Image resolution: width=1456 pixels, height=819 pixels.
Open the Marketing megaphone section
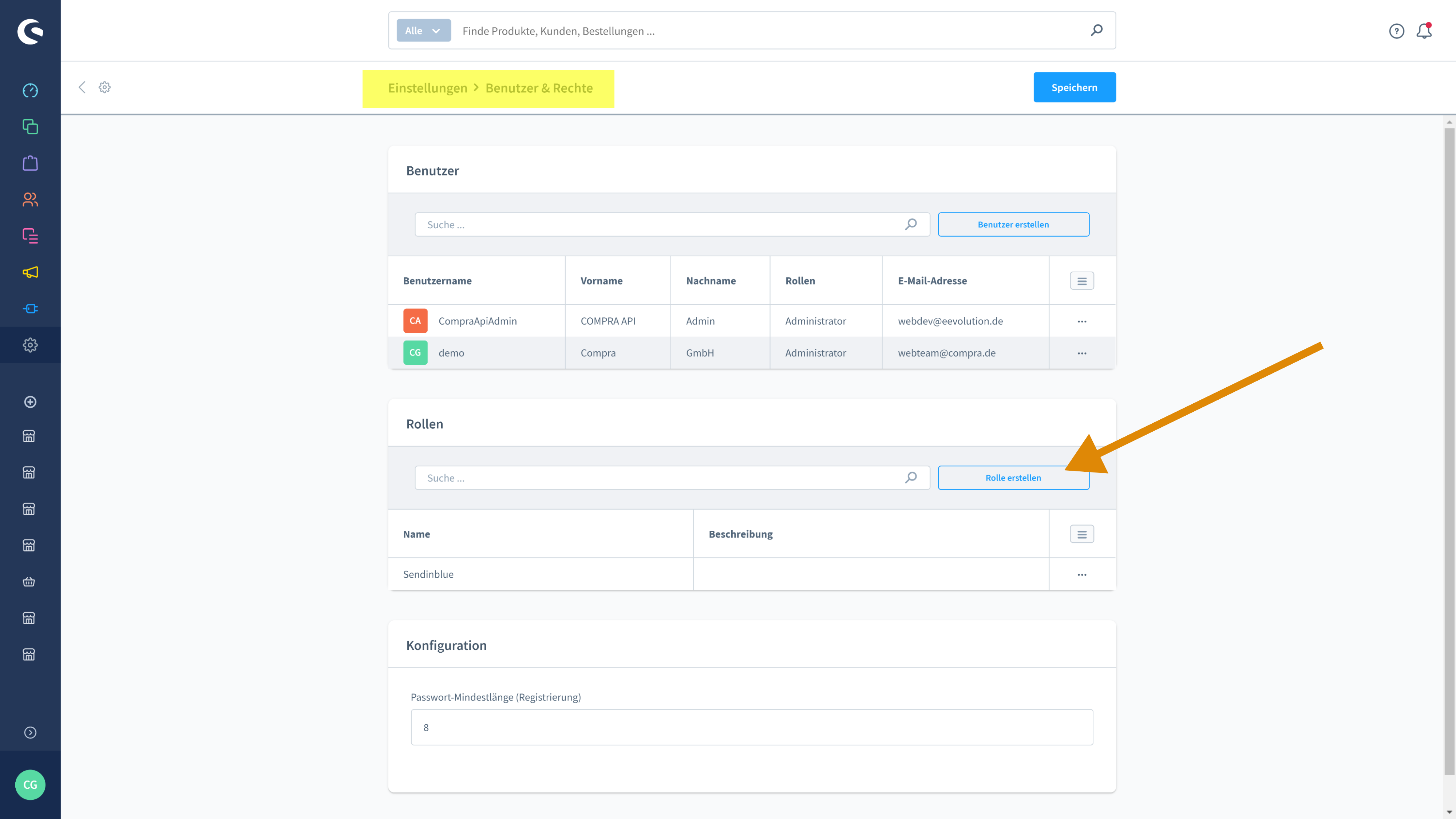30,272
